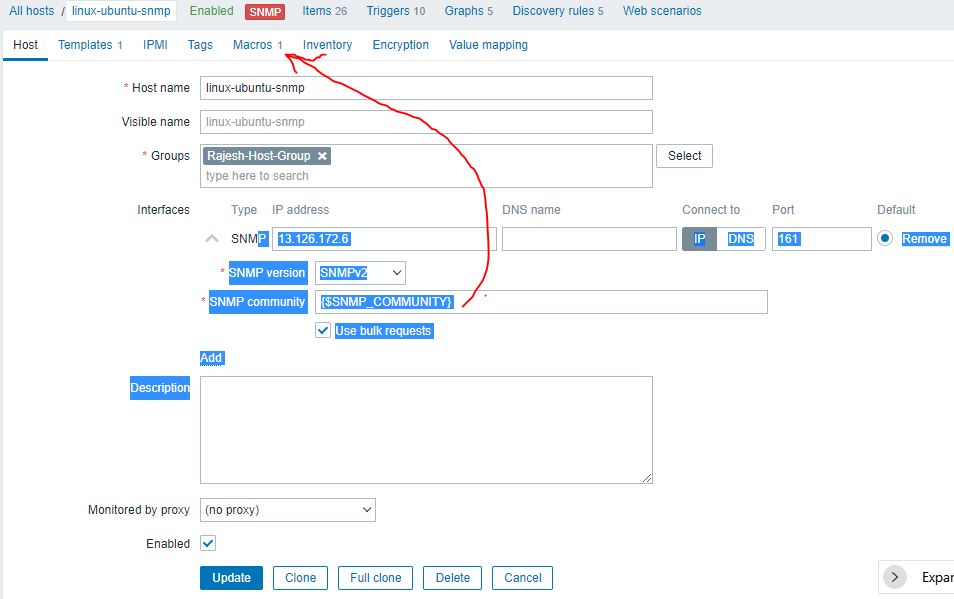Choose DNS in Connect to toggle
Screen dimensions: 954x599
click(741, 239)
